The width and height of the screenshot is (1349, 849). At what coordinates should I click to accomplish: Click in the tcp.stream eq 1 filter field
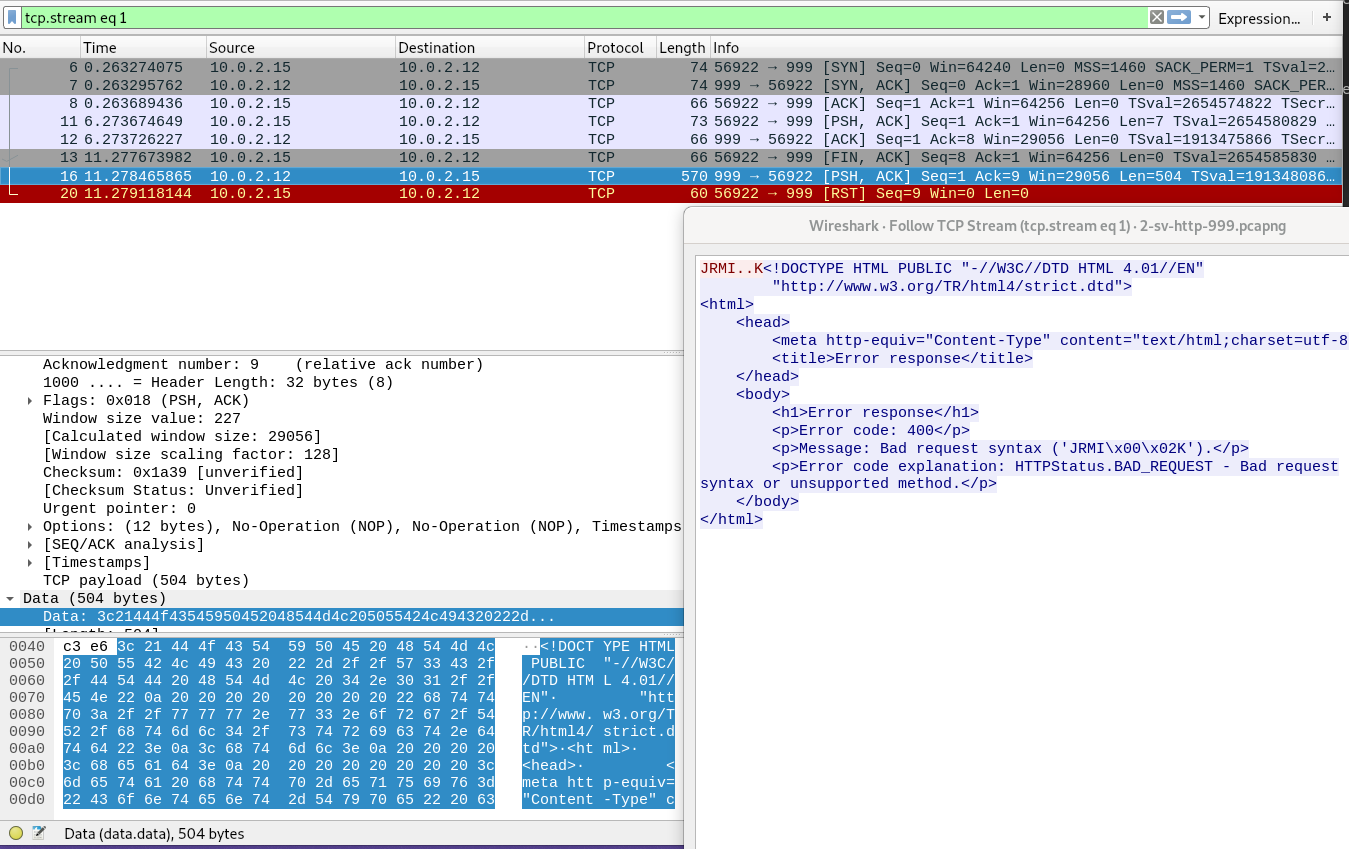click(x=582, y=18)
